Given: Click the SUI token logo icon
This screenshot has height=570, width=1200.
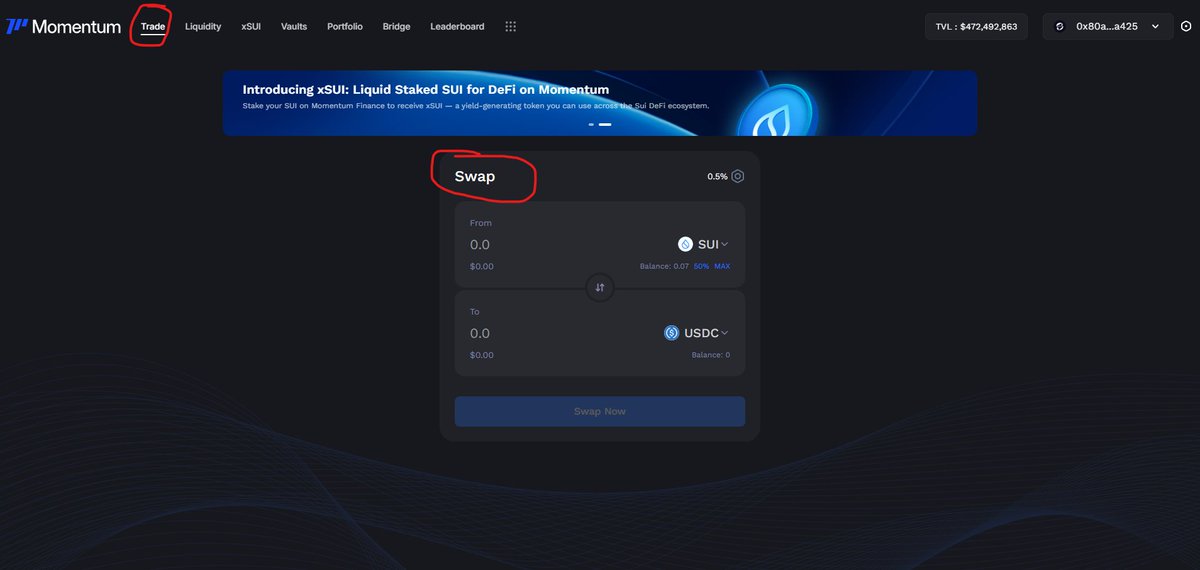Looking at the screenshot, I should point(685,244).
